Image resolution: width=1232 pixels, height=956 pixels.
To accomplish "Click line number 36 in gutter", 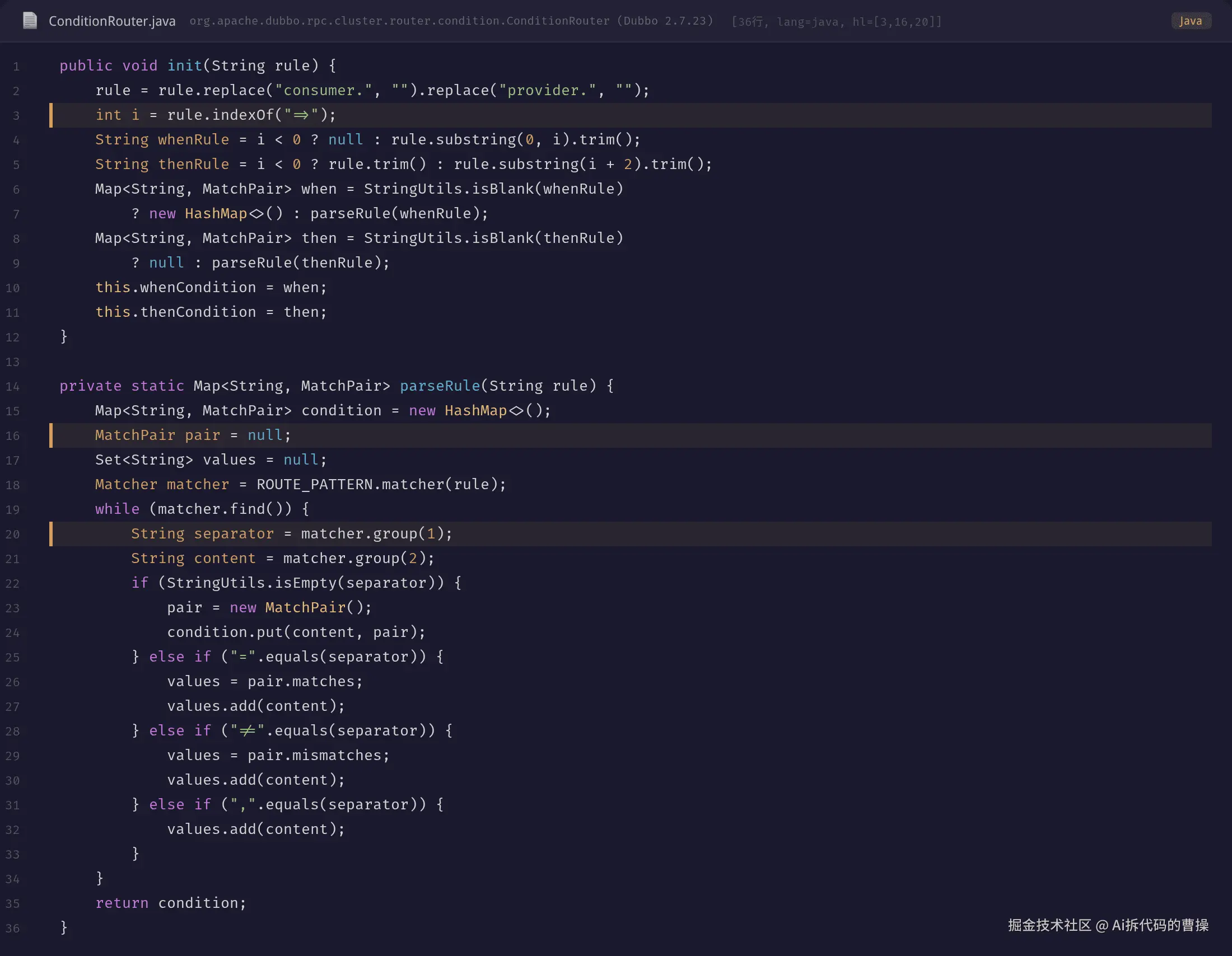I will [x=12, y=929].
